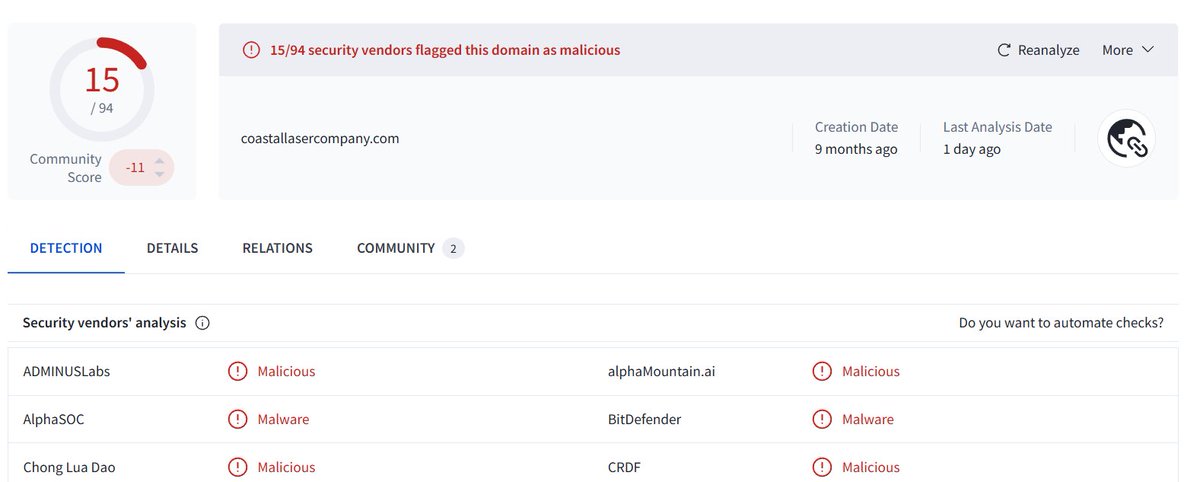The width and height of the screenshot is (1200, 482).
Task: Click the alphaMountain.ai vendor name
Action: pos(661,371)
